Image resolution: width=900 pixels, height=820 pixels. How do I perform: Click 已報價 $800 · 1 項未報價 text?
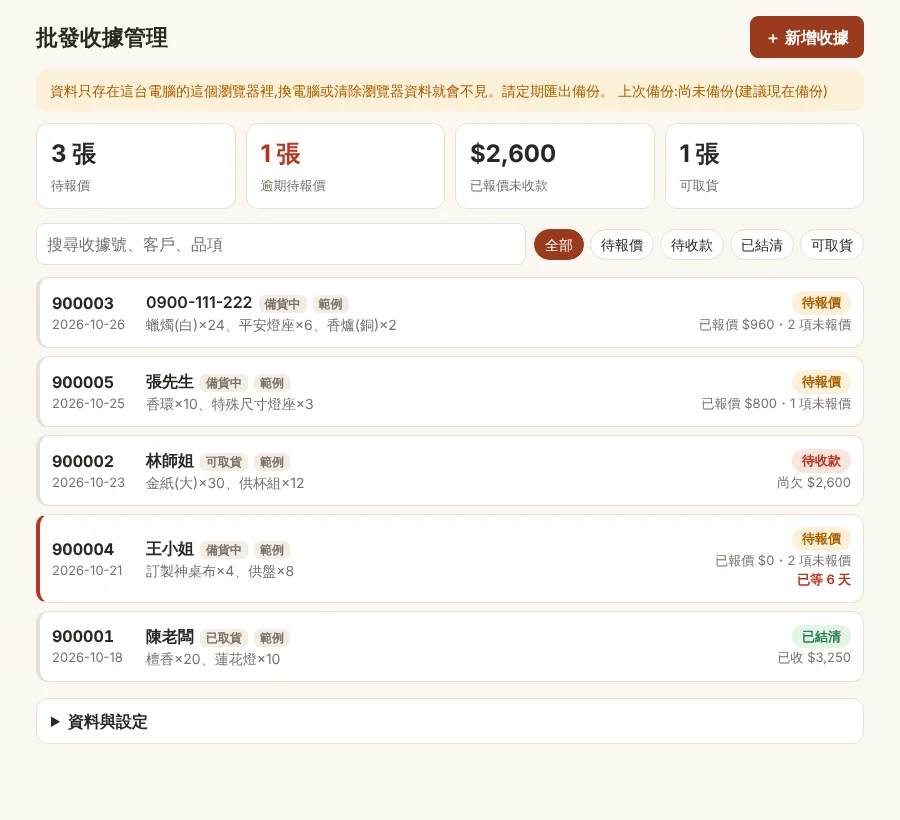coord(776,404)
